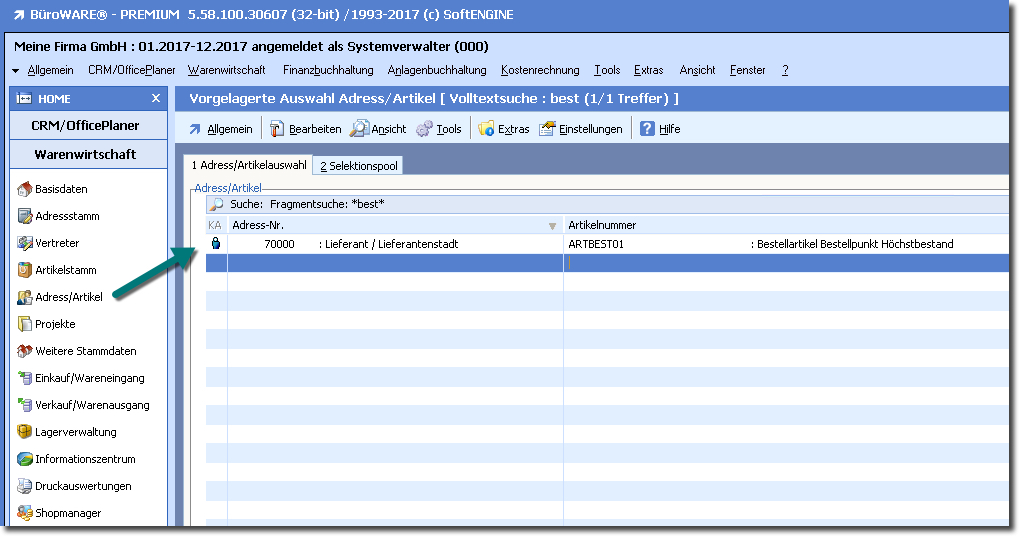Open the Finanzbuchhaltung menu

(x=328, y=70)
